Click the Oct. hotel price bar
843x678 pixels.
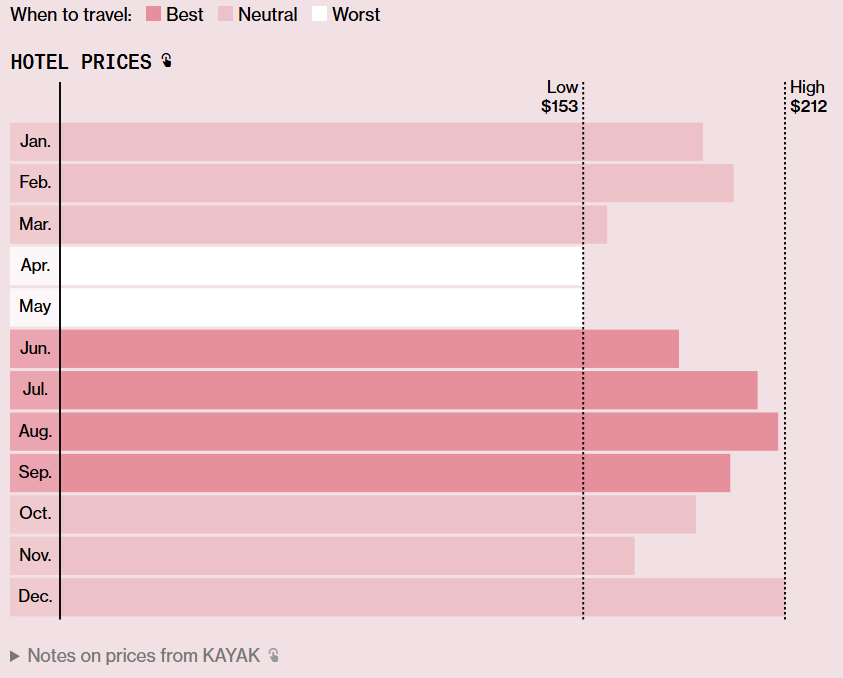point(377,514)
